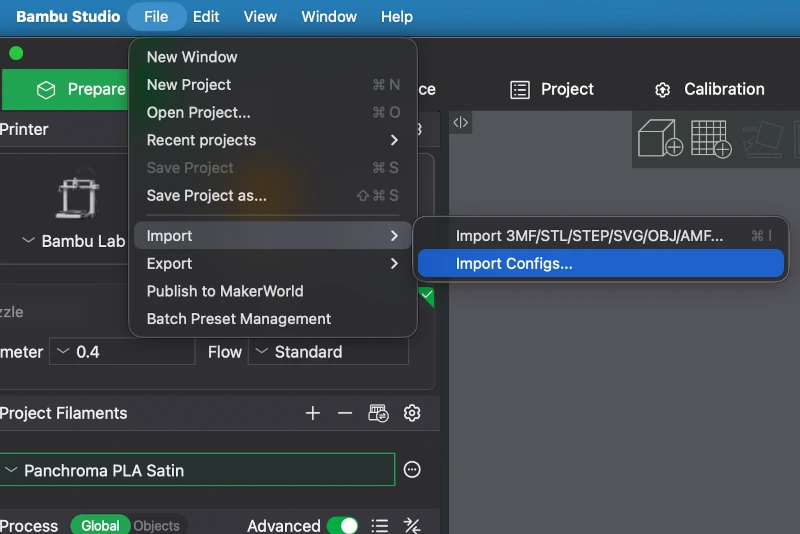The height and width of the screenshot is (534, 800).
Task: Click the compare presets icon
Action: tap(412, 525)
